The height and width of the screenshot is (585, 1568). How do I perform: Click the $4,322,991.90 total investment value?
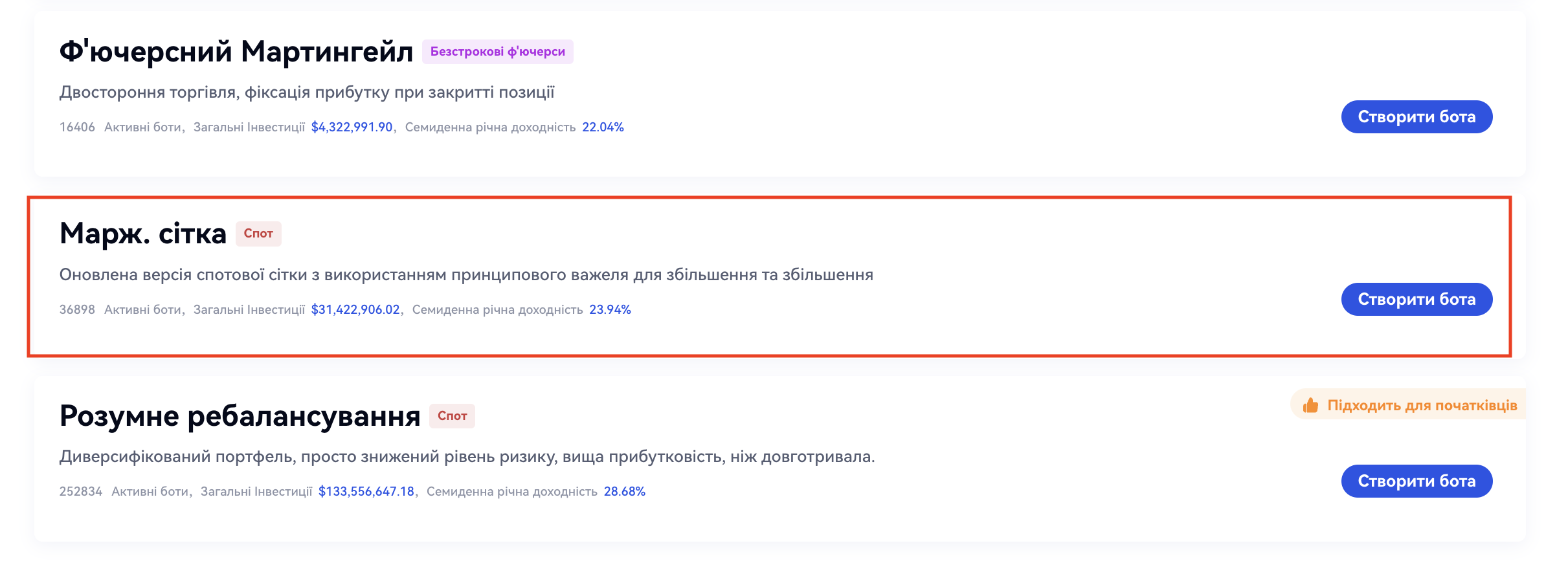(x=352, y=127)
